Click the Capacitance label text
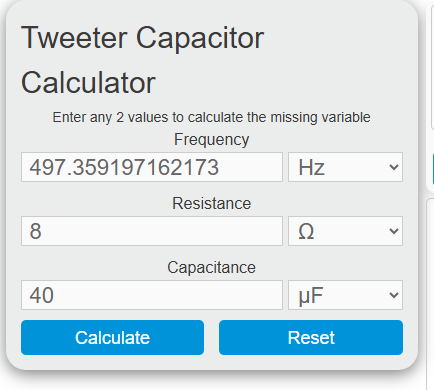Image resolution: width=434 pixels, height=390 pixels. tap(211, 268)
